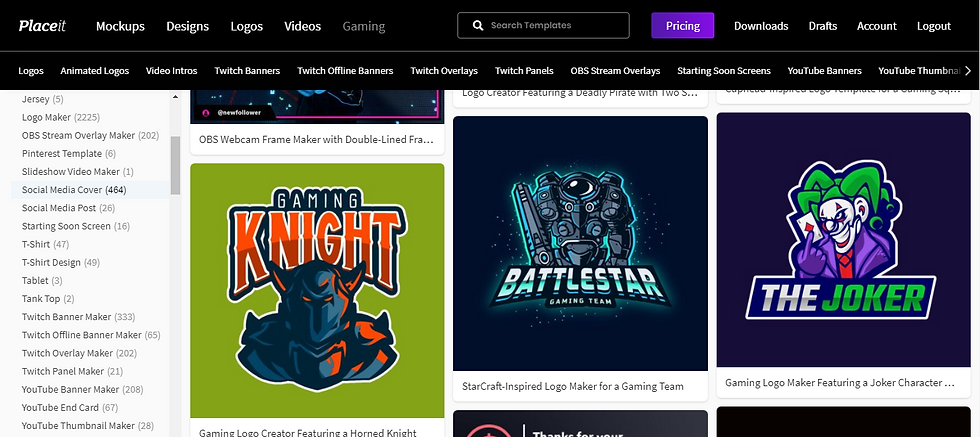
Task: Click 'Gaming Logo Maker Featuring a Joker Character' title
Action: pos(839,382)
